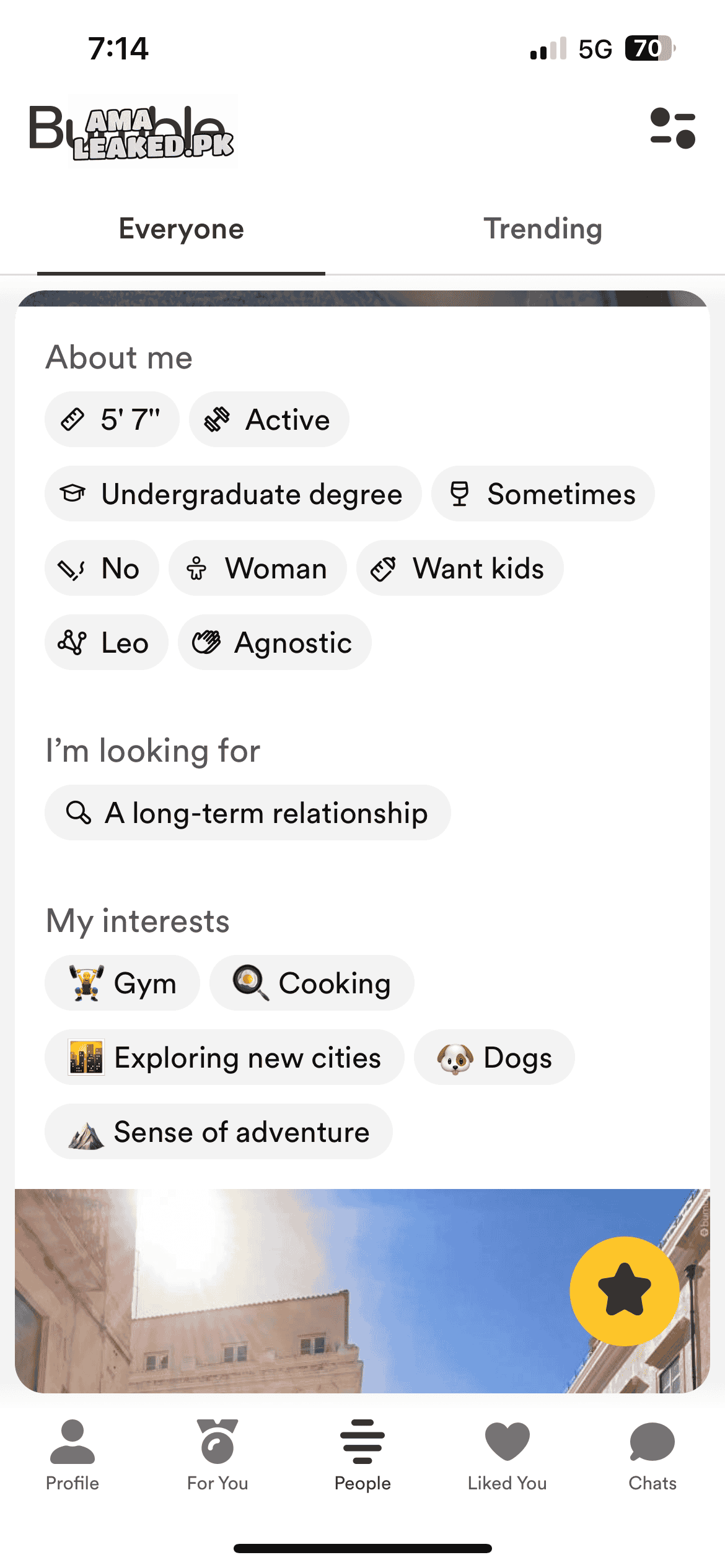Screen dimensions: 725x1568
Task: Tap the Sense of adventure chip
Action: [218, 1131]
